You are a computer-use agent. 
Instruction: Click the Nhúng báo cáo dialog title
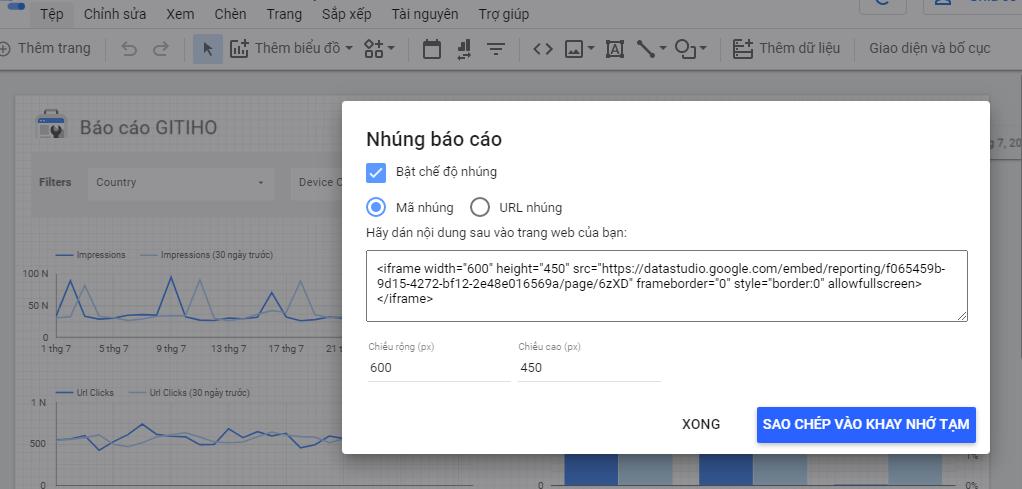click(x=433, y=140)
